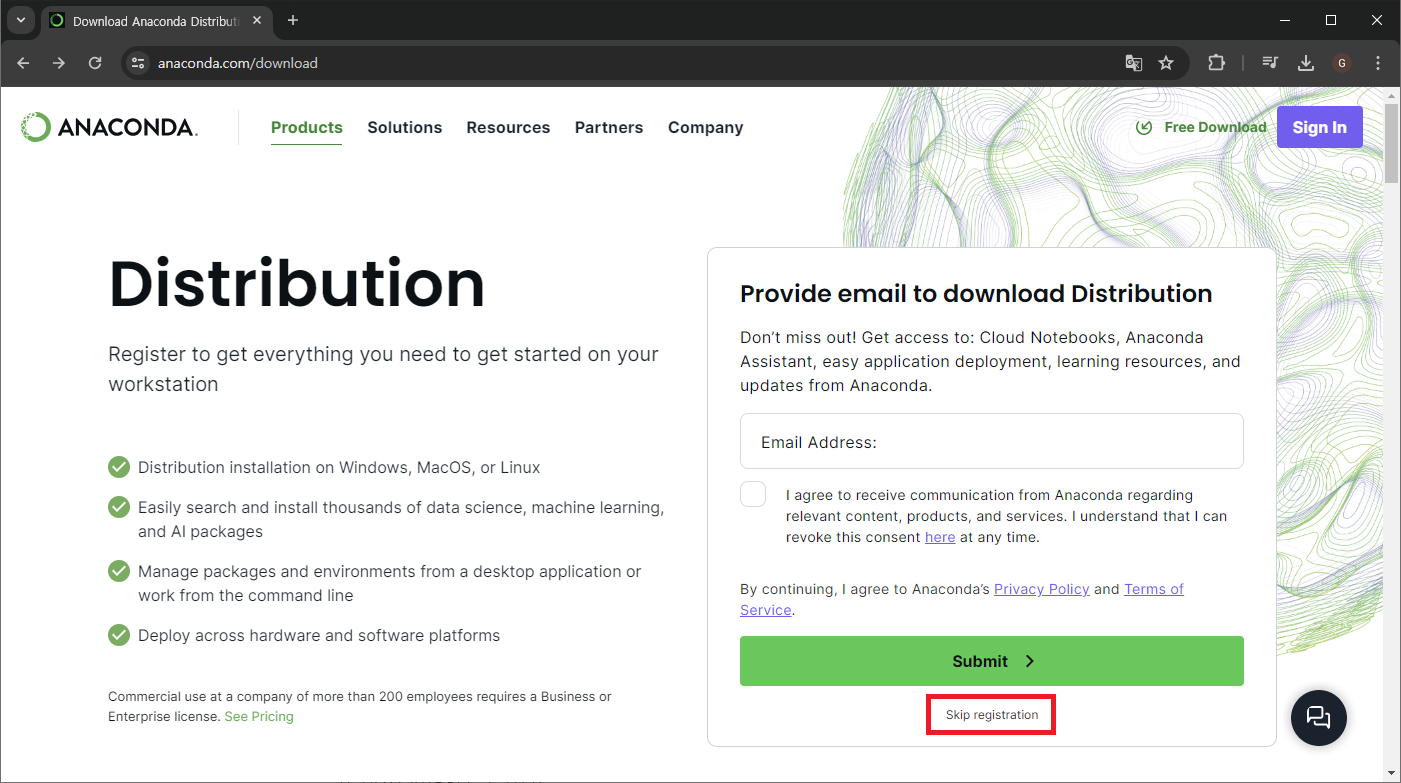Open the Google profile avatar
This screenshot has width=1401, height=783.
[x=1342, y=63]
